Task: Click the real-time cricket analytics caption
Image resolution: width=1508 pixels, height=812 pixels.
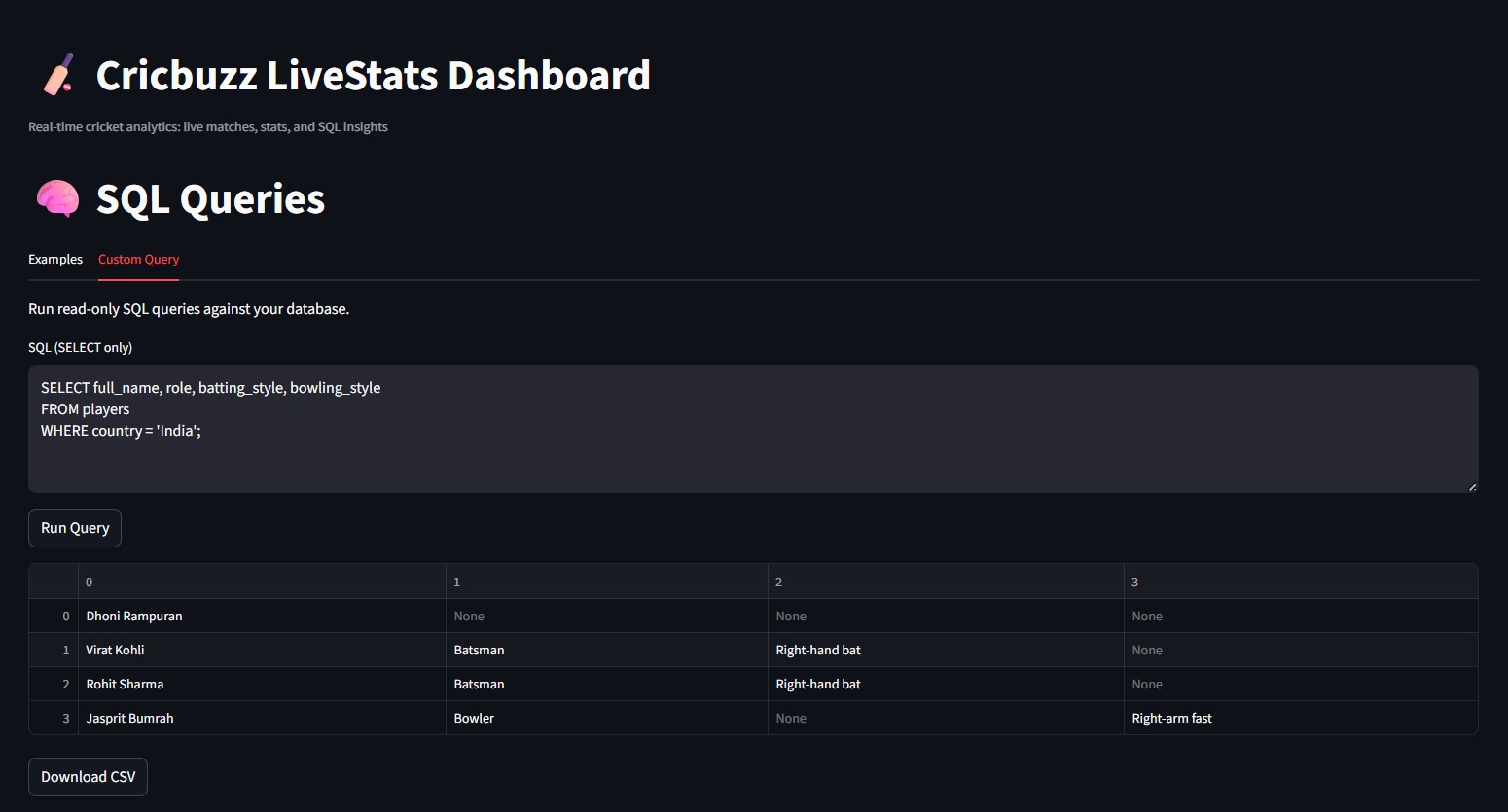Action: coord(208,126)
